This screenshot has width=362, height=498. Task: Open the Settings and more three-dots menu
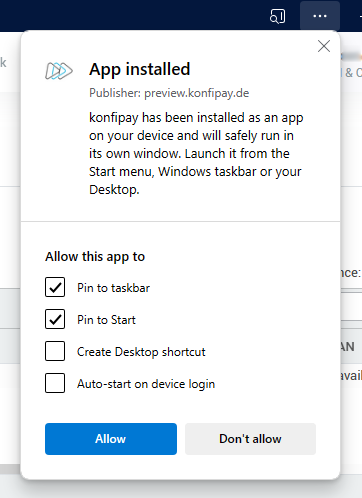320,16
